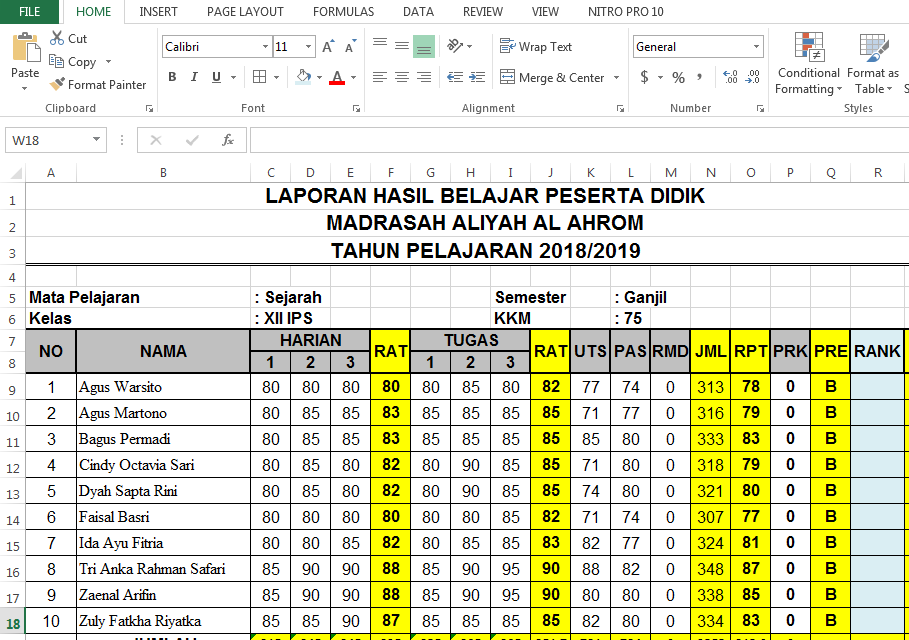
Task: Apply accounting dollar number format
Action: 644,77
